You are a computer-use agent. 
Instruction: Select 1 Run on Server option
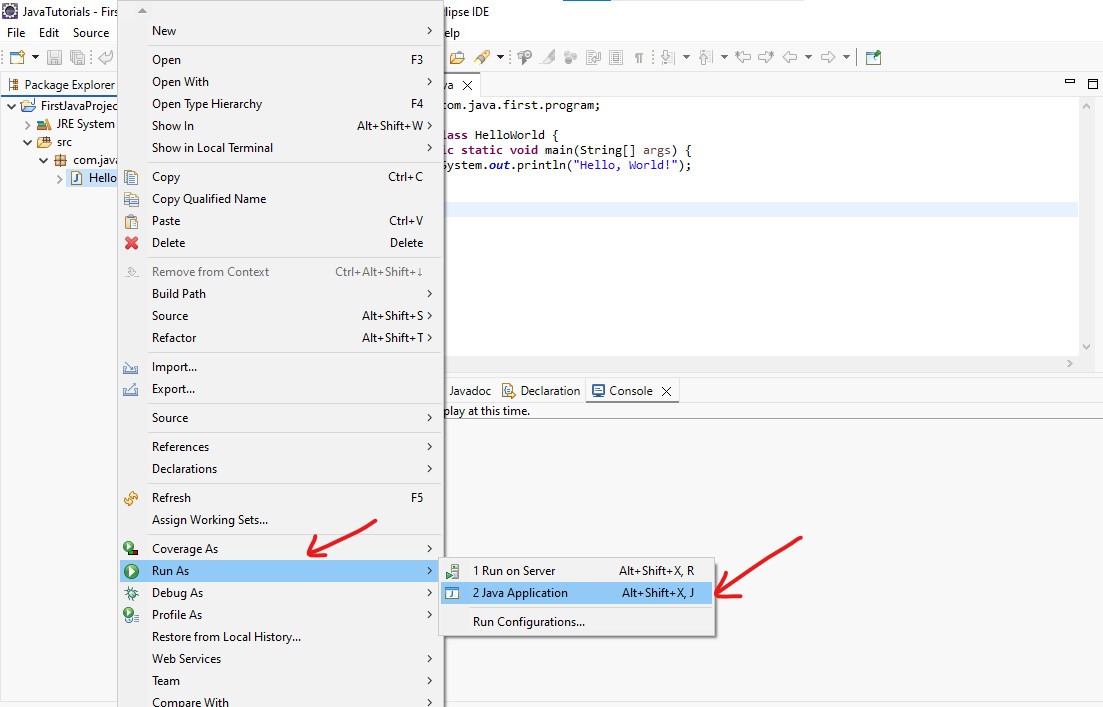coord(577,571)
